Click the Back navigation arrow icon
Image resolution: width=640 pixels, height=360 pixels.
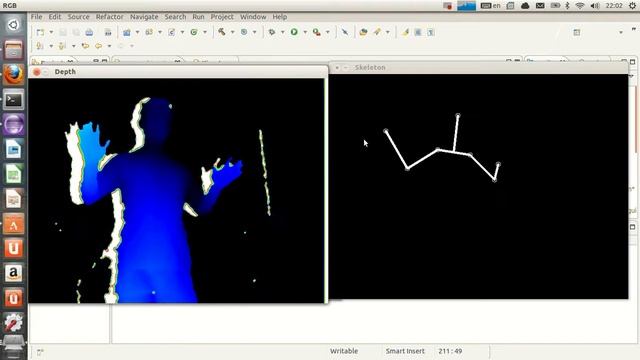pos(98,46)
